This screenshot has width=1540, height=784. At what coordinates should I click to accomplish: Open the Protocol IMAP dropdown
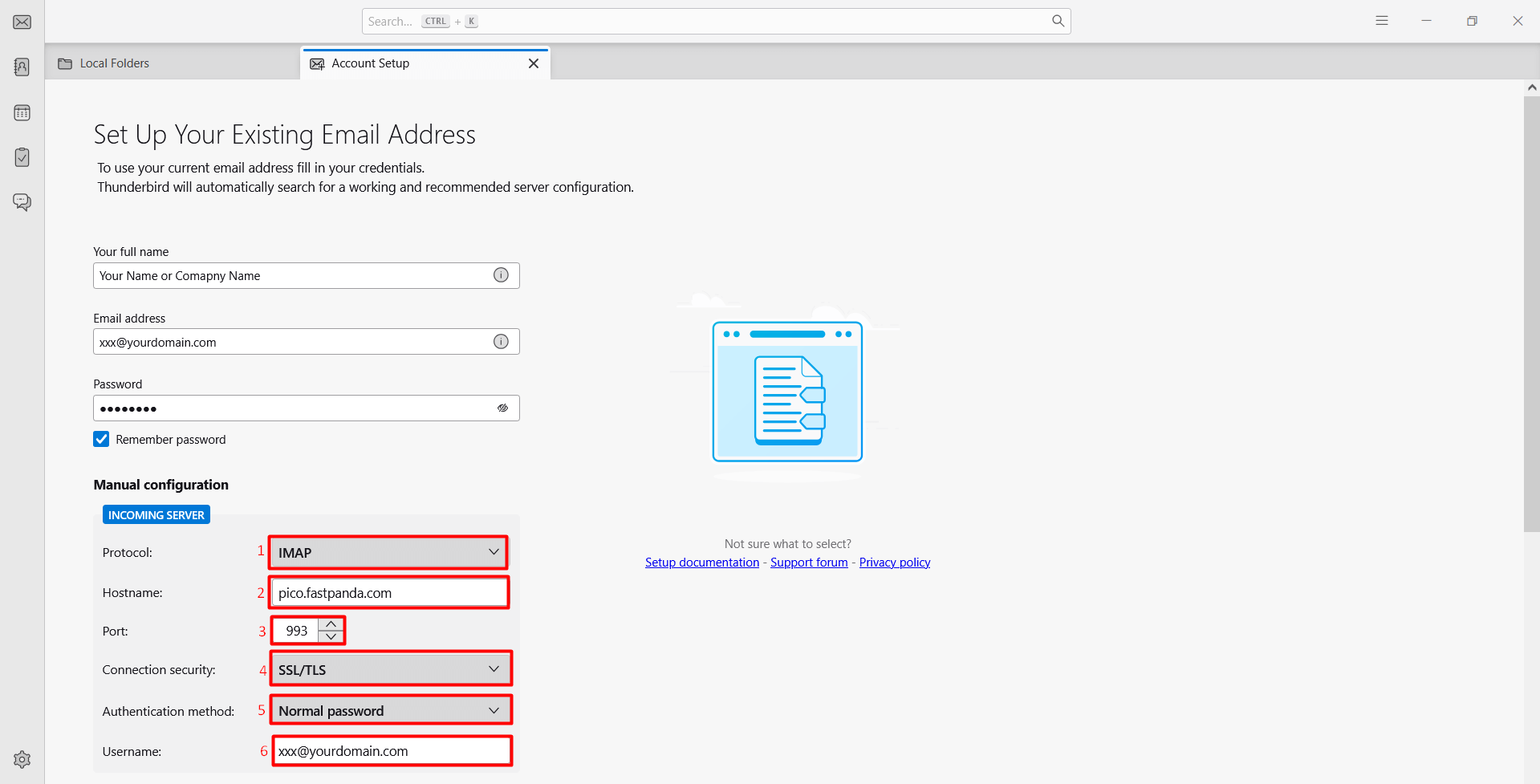click(x=388, y=552)
